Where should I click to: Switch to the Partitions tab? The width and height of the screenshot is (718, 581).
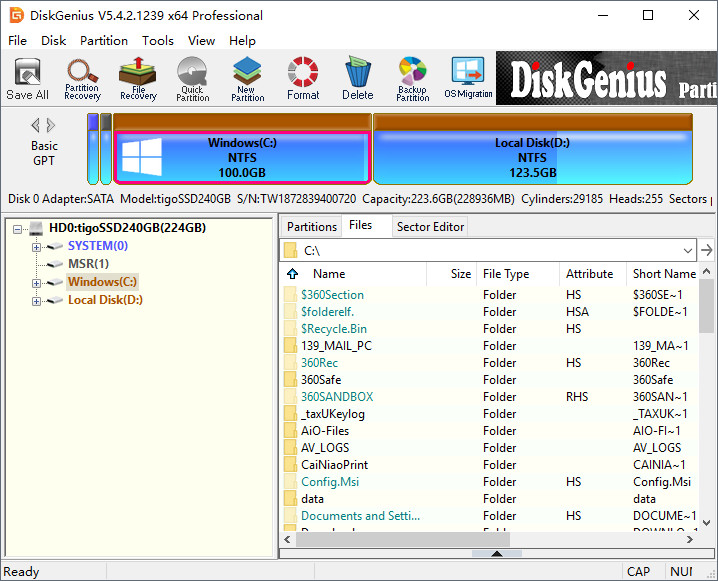tap(311, 227)
